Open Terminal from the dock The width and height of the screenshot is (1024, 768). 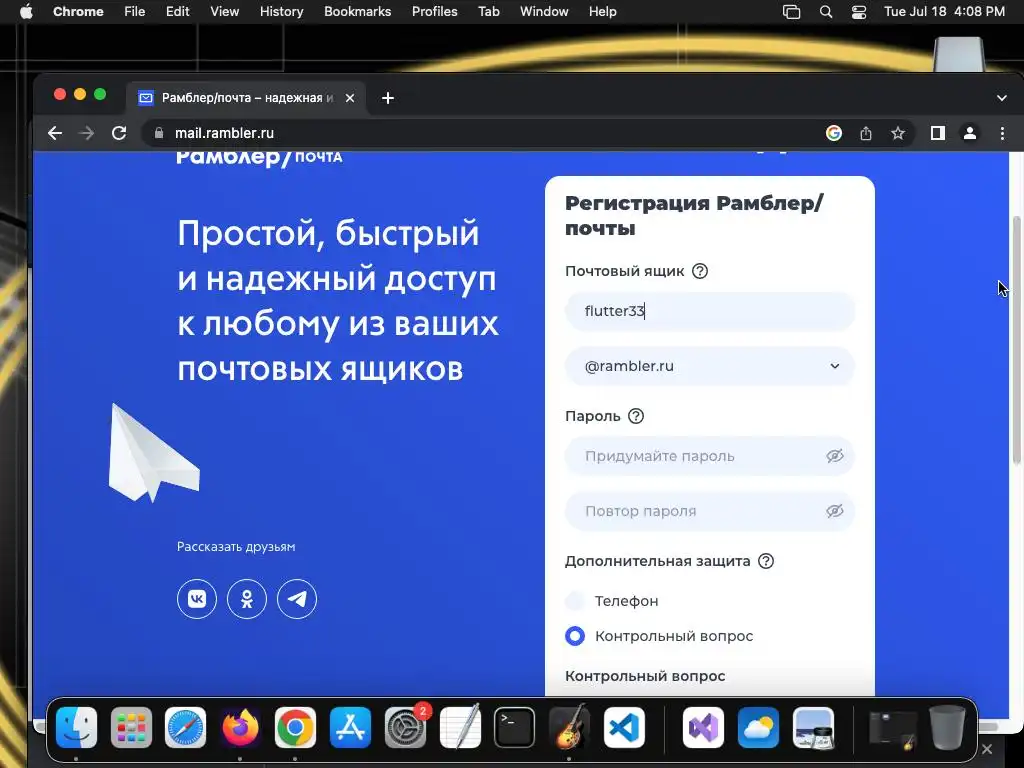click(515, 727)
